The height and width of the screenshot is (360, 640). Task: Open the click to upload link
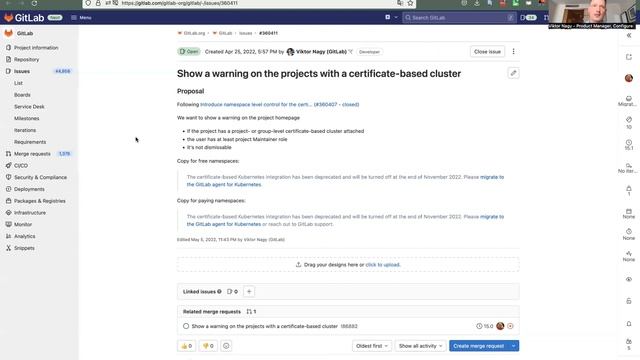coord(383,265)
